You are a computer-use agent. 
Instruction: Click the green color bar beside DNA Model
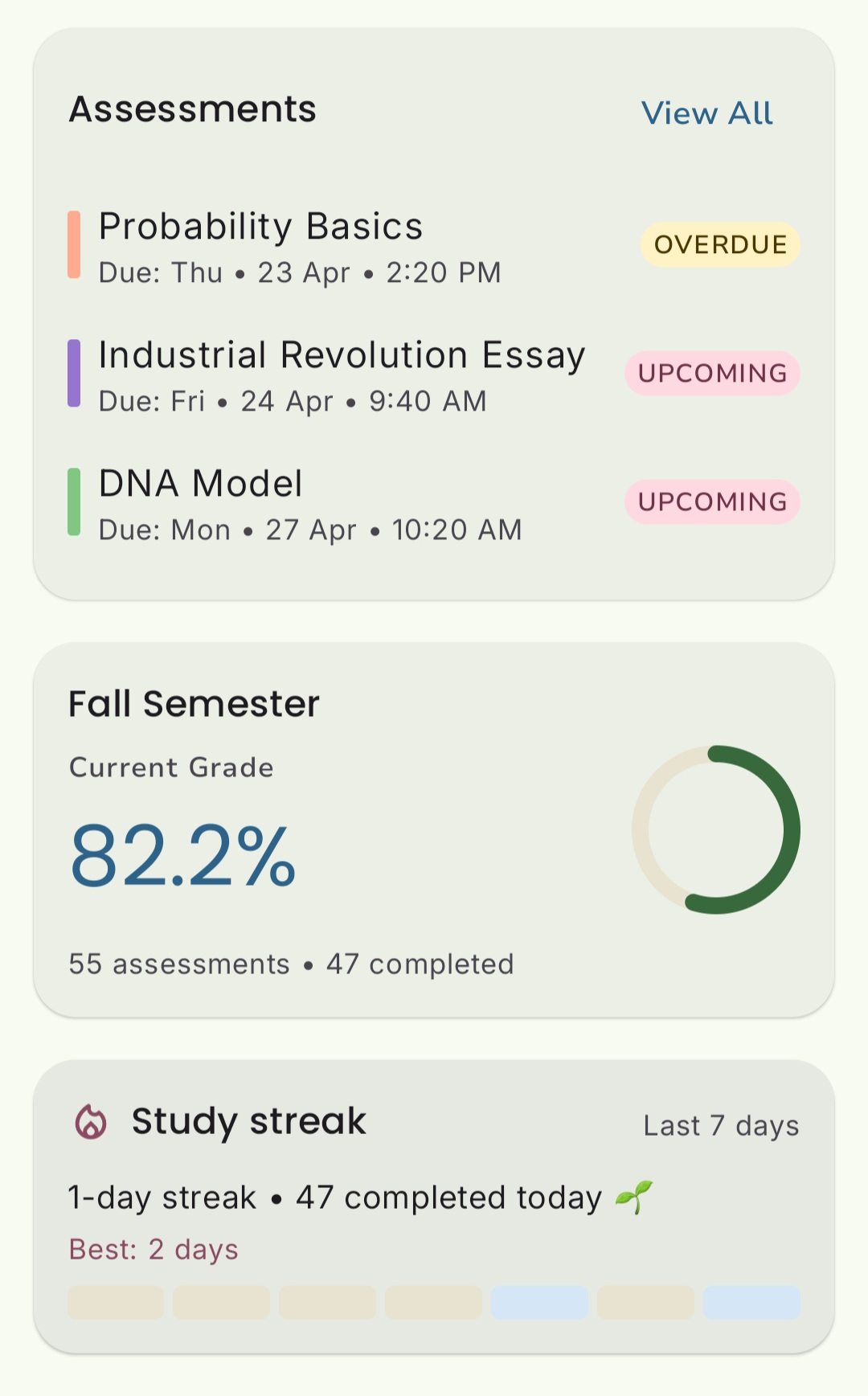coord(74,502)
